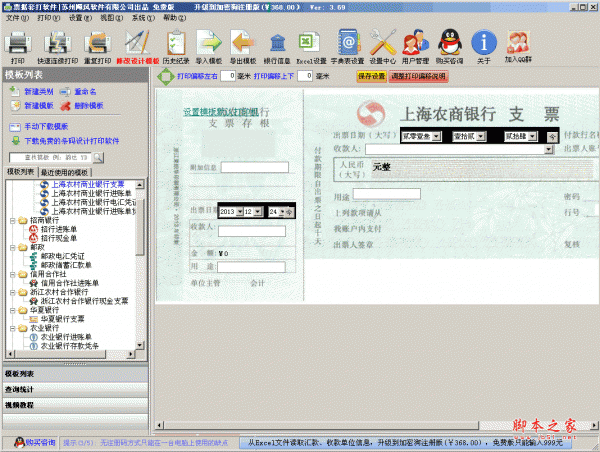
Task: Click 下载免费的条码设计打印软件 link
Action: [x=72, y=141]
